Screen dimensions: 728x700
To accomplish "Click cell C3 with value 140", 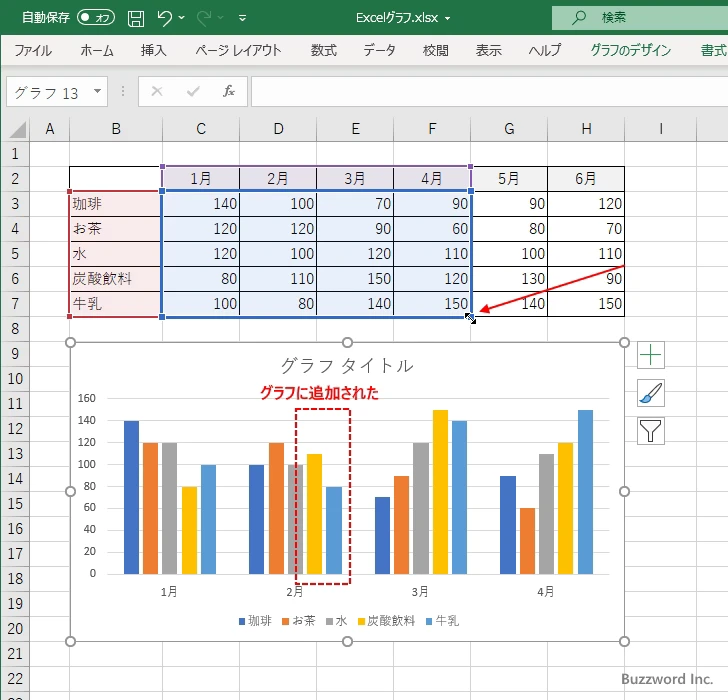I will click(x=201, y=203).
